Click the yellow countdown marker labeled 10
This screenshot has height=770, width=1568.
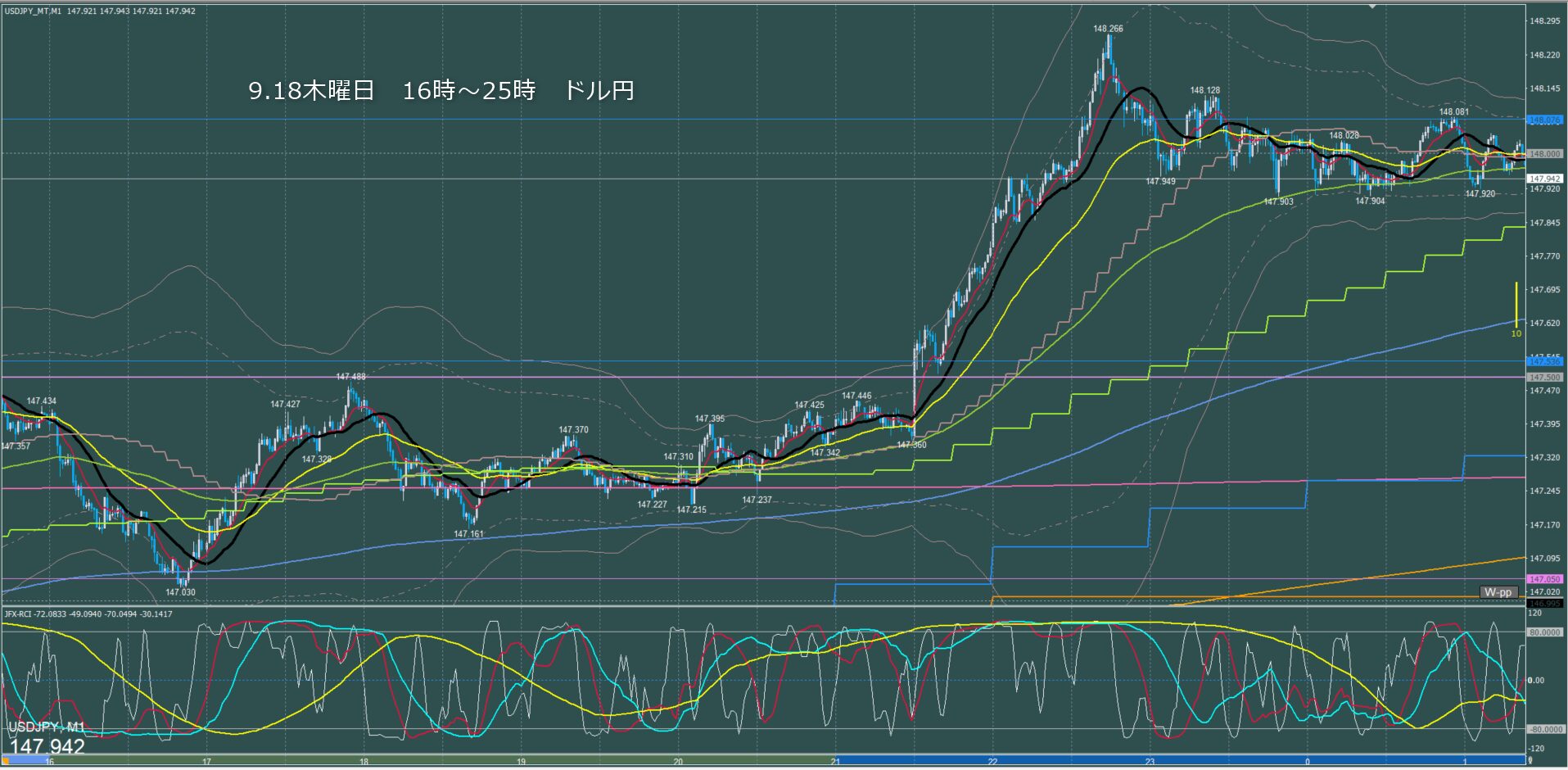1516,333
